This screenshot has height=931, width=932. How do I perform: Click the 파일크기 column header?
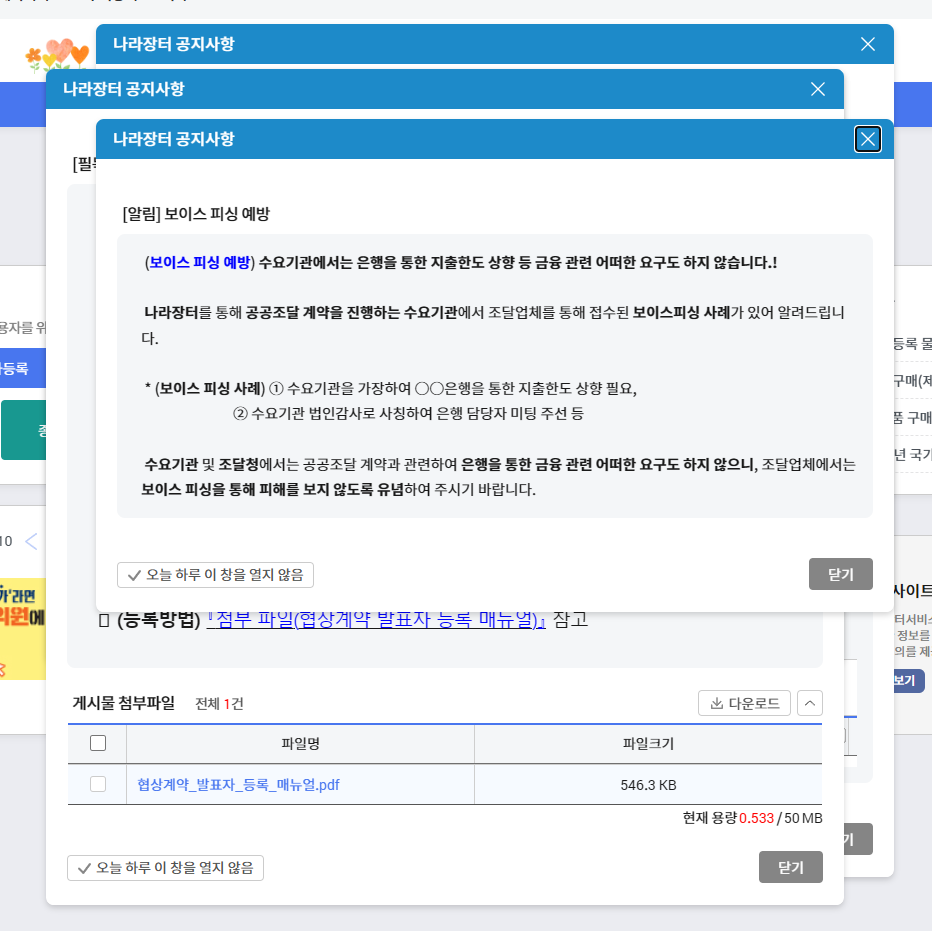[648, 744]
